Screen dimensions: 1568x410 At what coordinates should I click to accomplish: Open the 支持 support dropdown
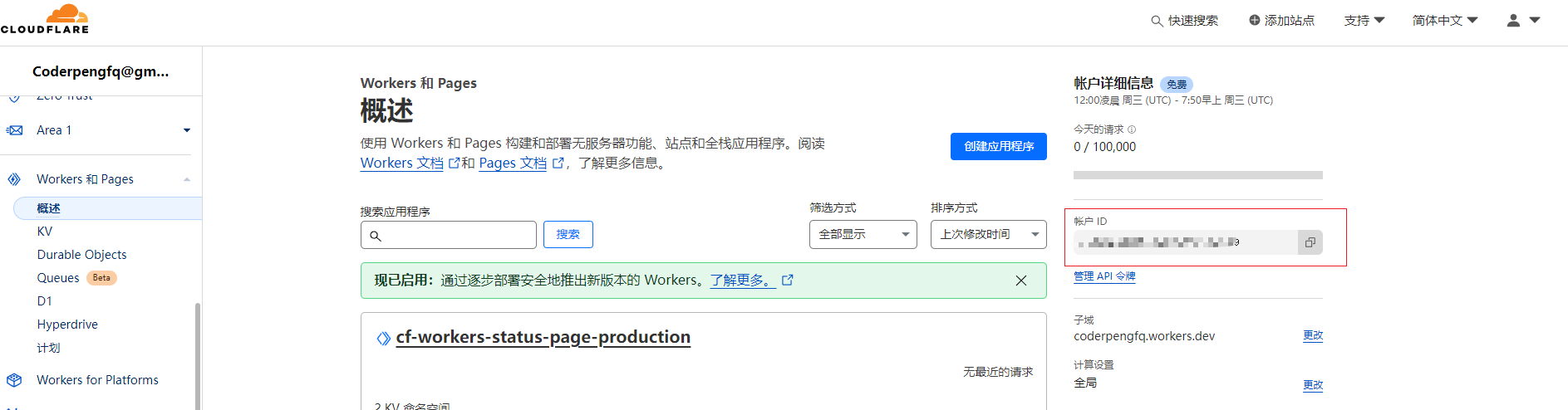1364,20
